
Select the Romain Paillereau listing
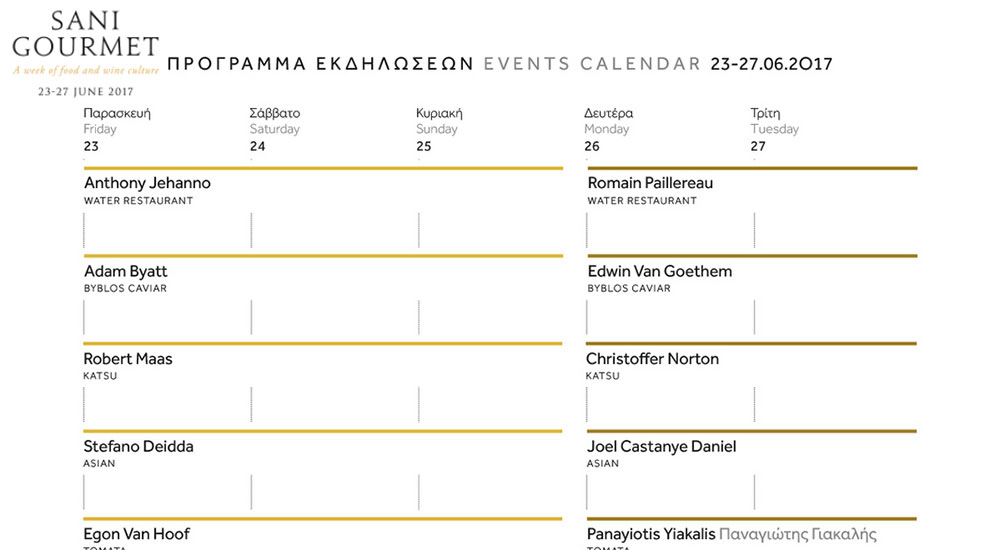[650, 183]
